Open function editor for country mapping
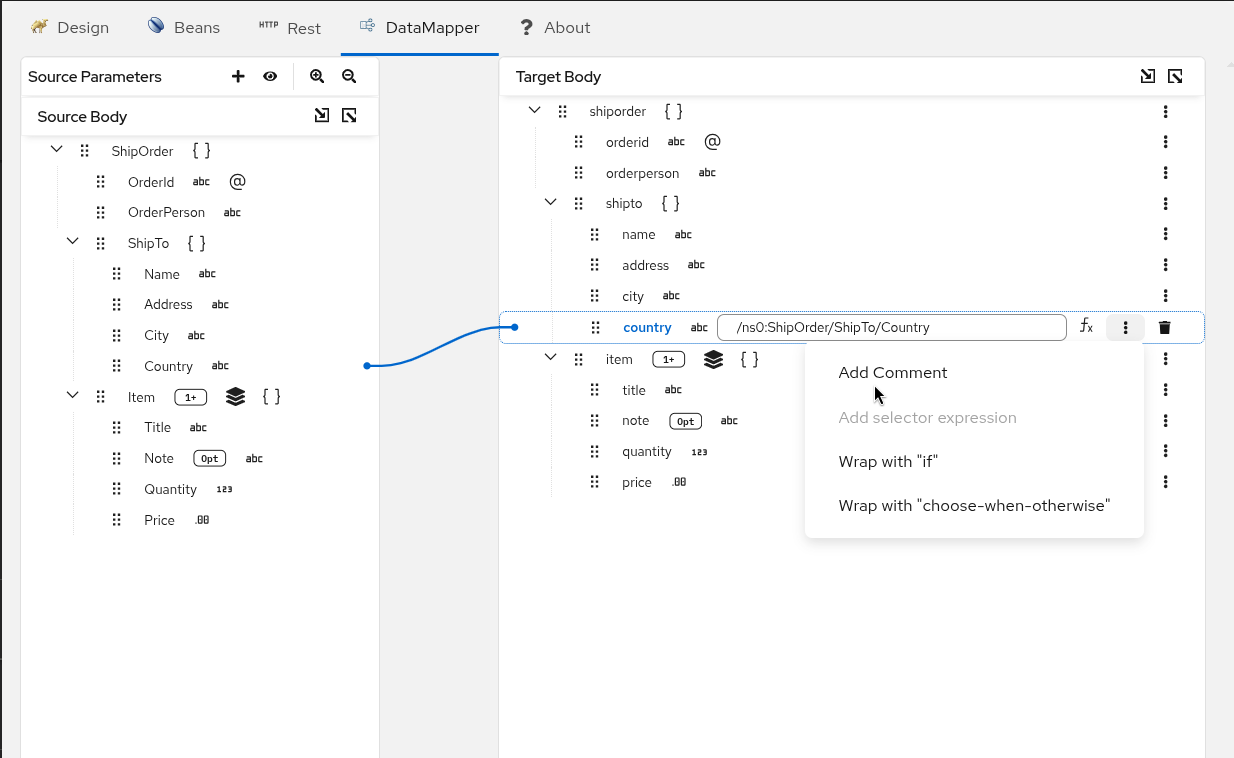1234x758 pixels. click(x=1086, y=327)
